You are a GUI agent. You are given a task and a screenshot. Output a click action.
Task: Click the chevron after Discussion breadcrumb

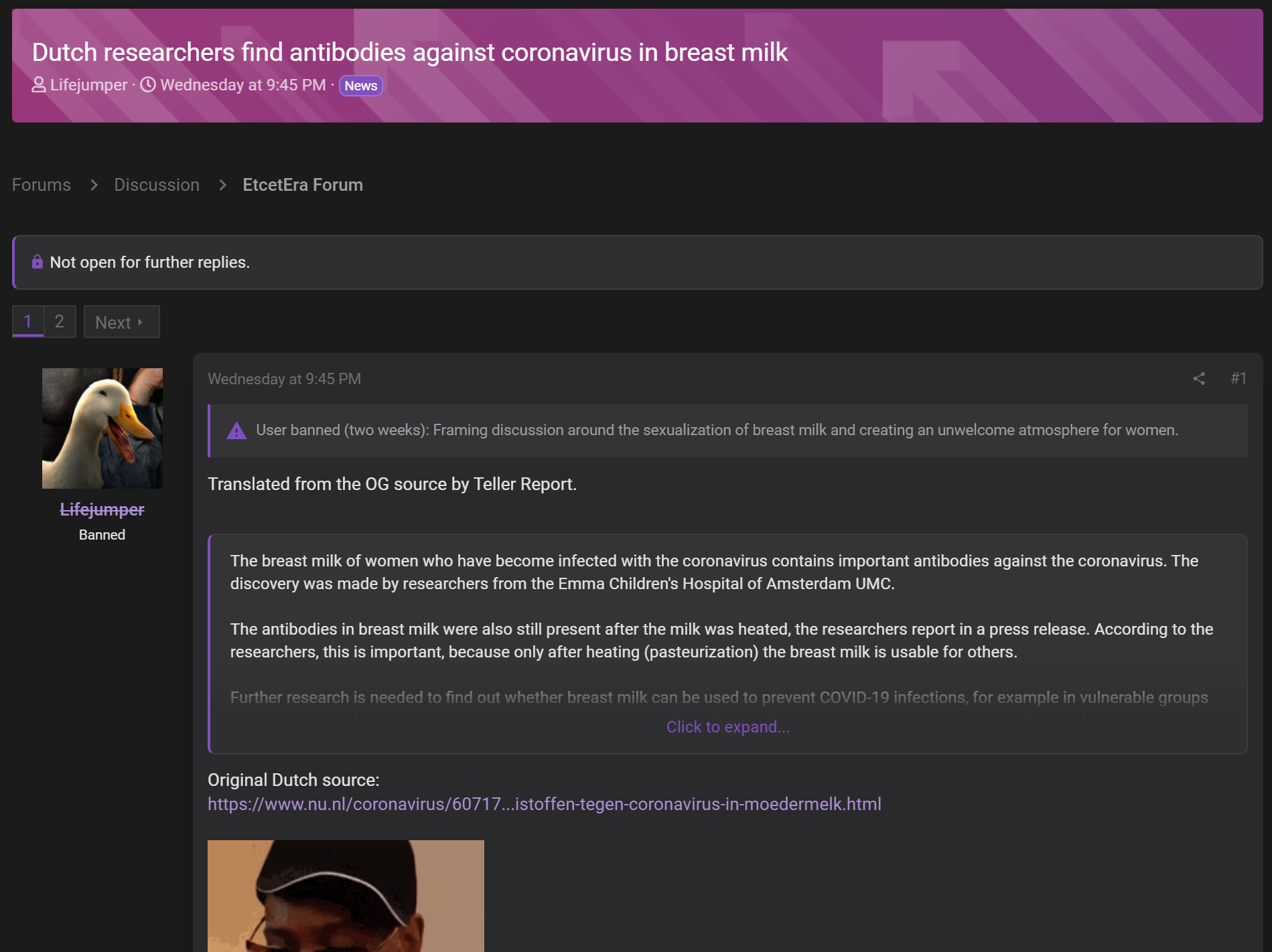click(x=222, y=185)
